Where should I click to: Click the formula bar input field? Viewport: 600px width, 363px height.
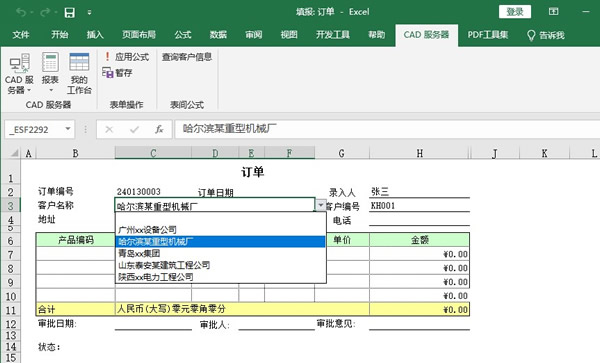[387, 129]
